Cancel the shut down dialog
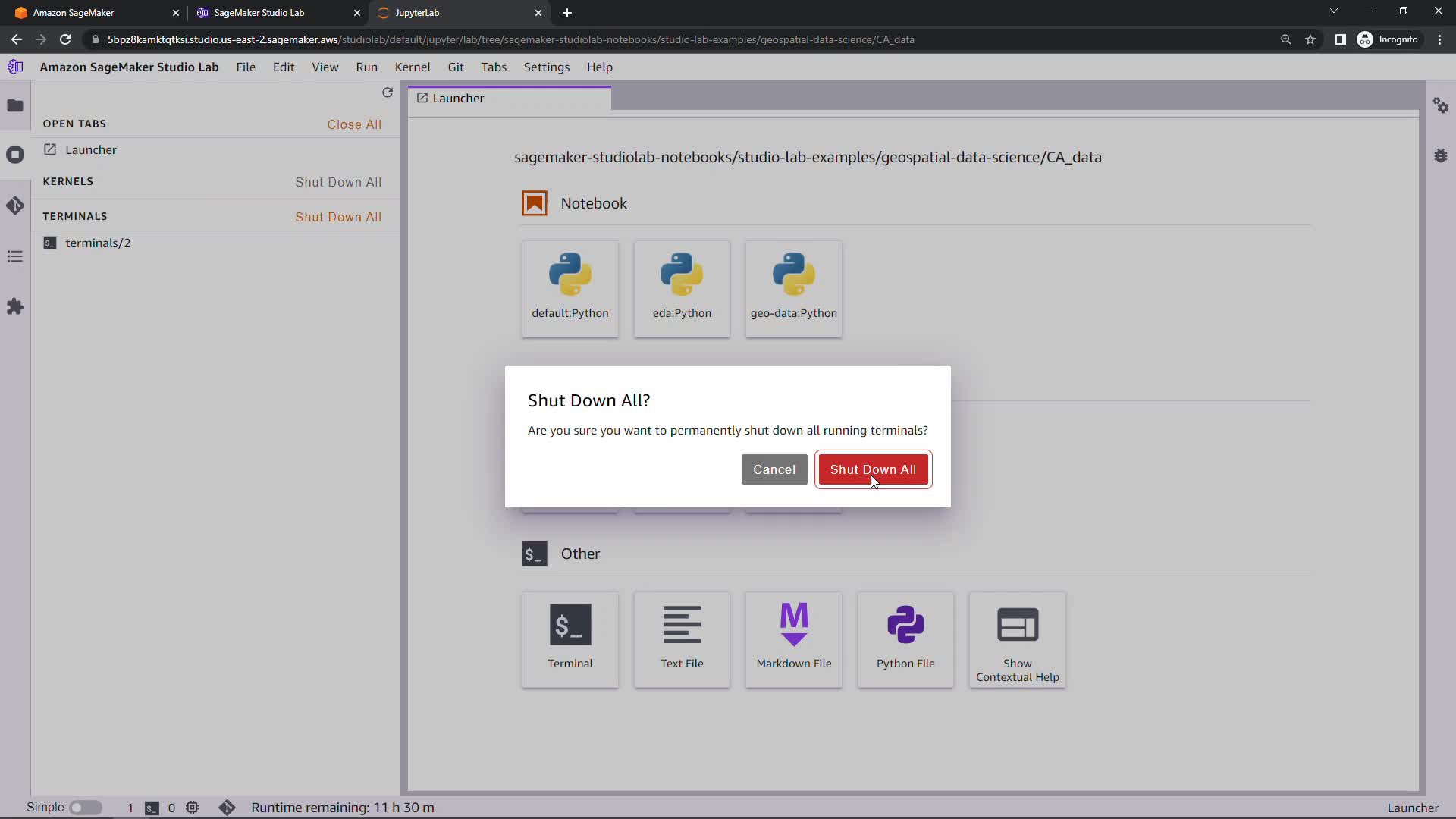The height and width of the screenshot is (819, 1456). coord(773,469)
